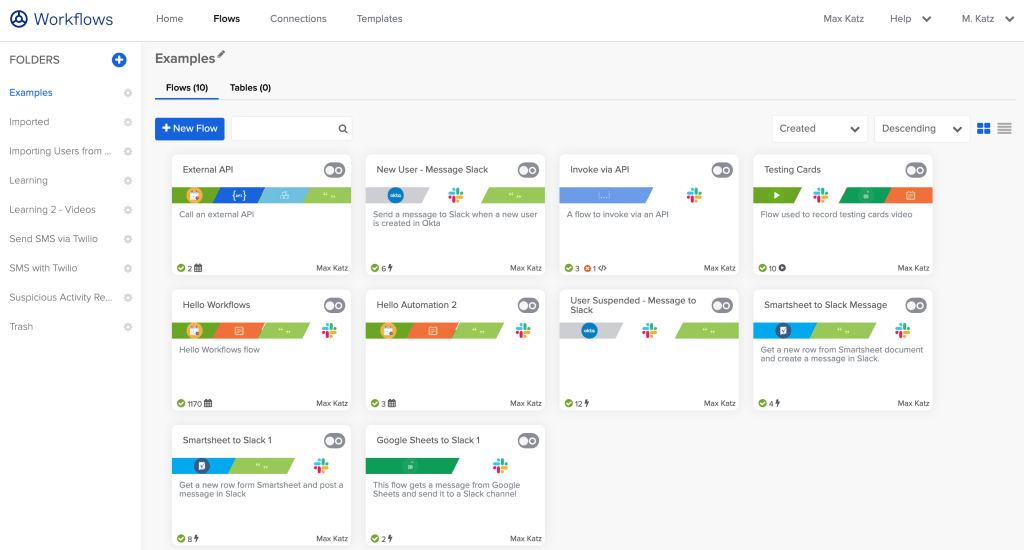This screenshot has width=1024, height=550.
Task: Open the Learning 2 - Videos folder
Action: coord(53,210)
